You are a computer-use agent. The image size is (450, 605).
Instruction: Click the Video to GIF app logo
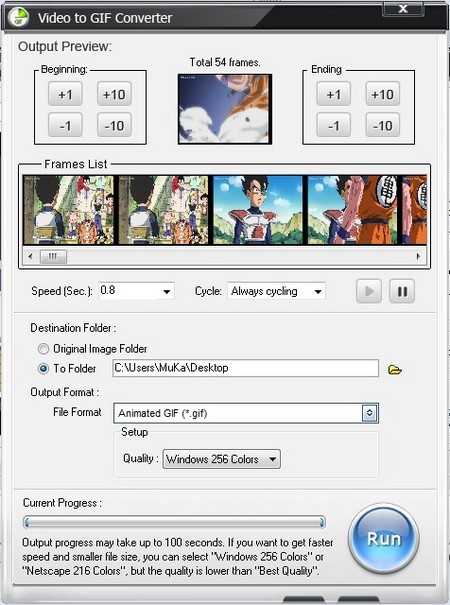click(x=19, y=17)
